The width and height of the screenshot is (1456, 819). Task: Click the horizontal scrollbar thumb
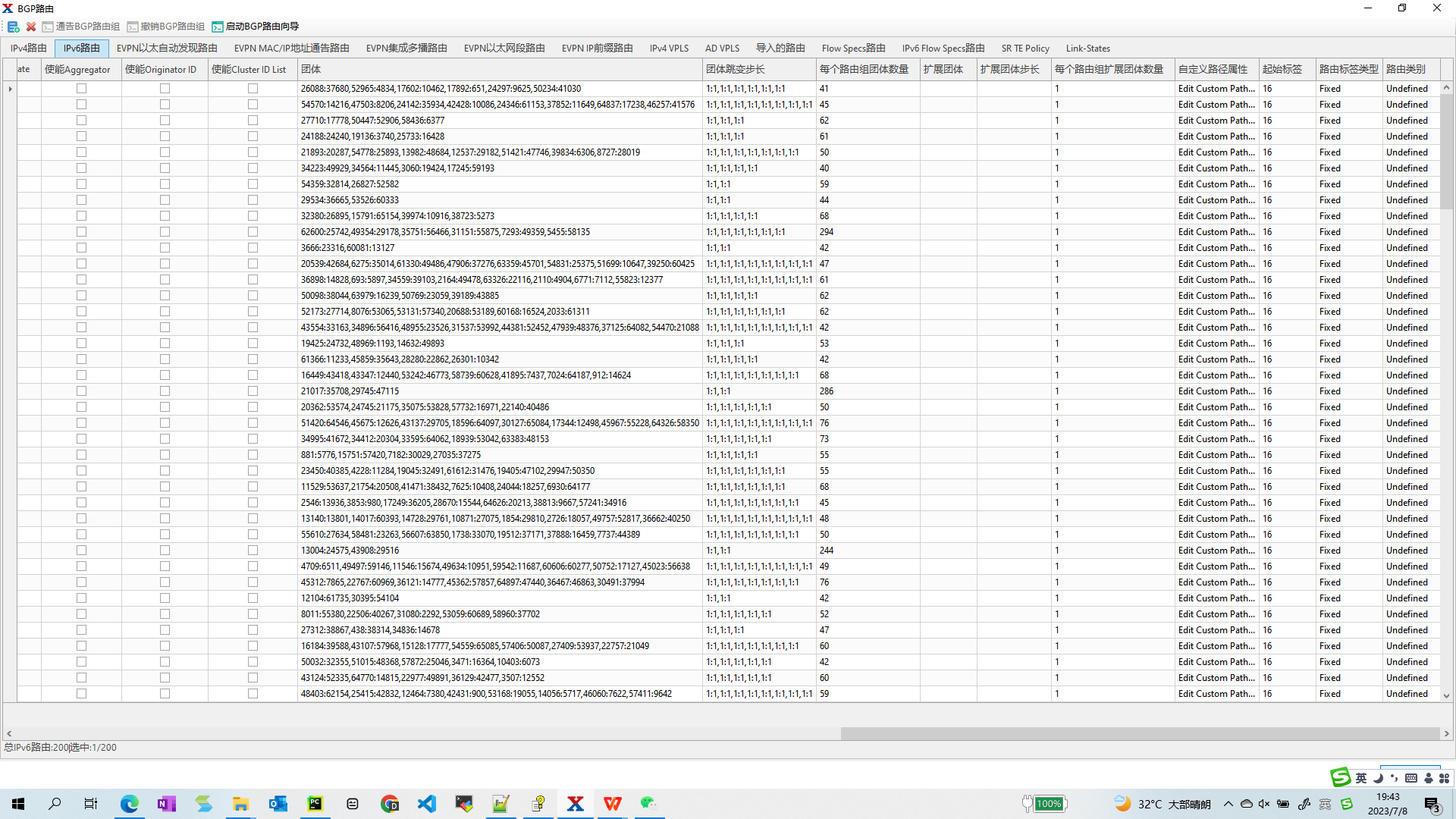click(x=1139, y=733)
